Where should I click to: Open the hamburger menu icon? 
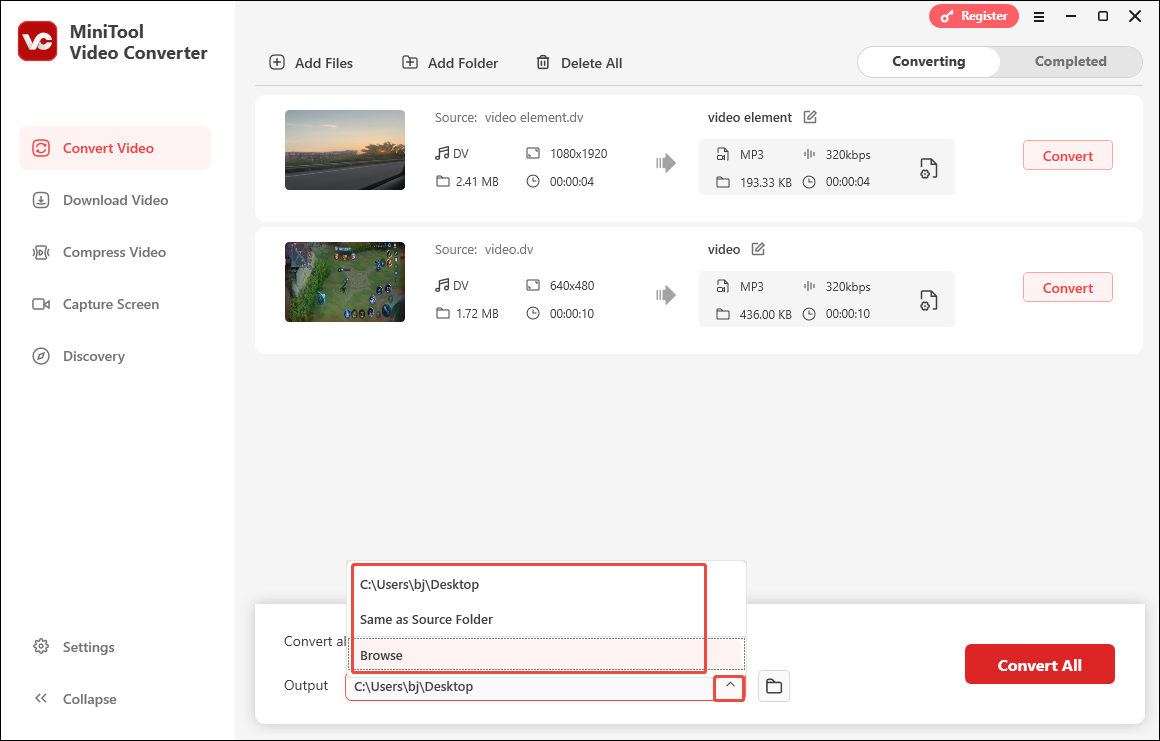click(x=1039, y=16)
